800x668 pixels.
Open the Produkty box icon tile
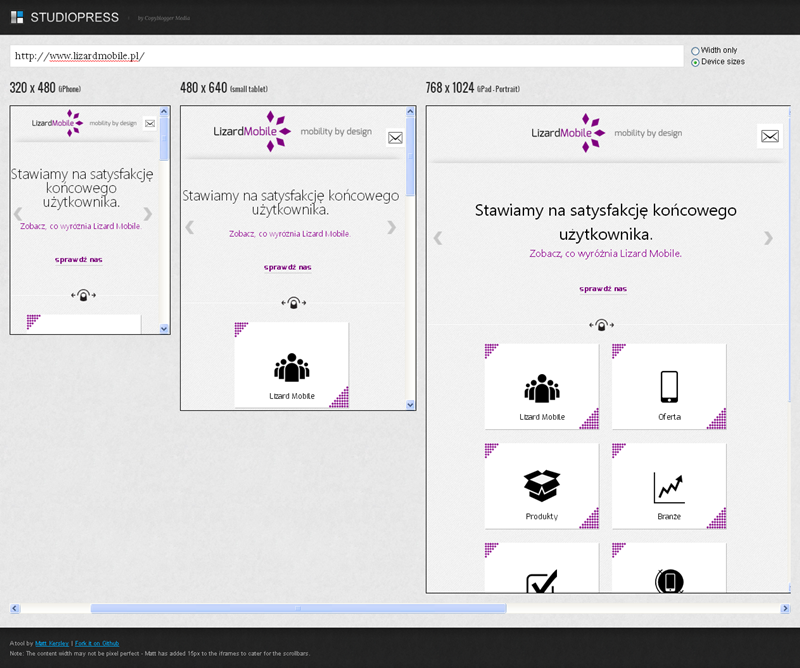click(x=541, y=487)
